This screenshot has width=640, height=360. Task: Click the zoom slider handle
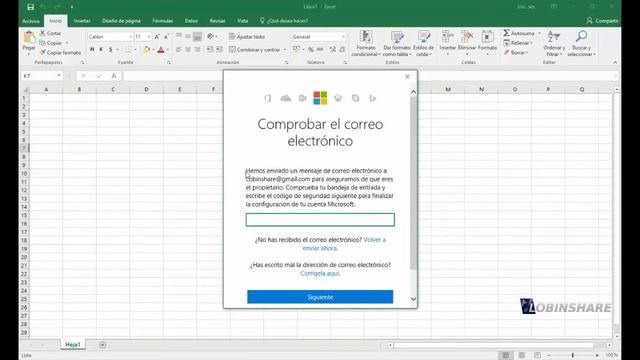click(x=573, y=356)
